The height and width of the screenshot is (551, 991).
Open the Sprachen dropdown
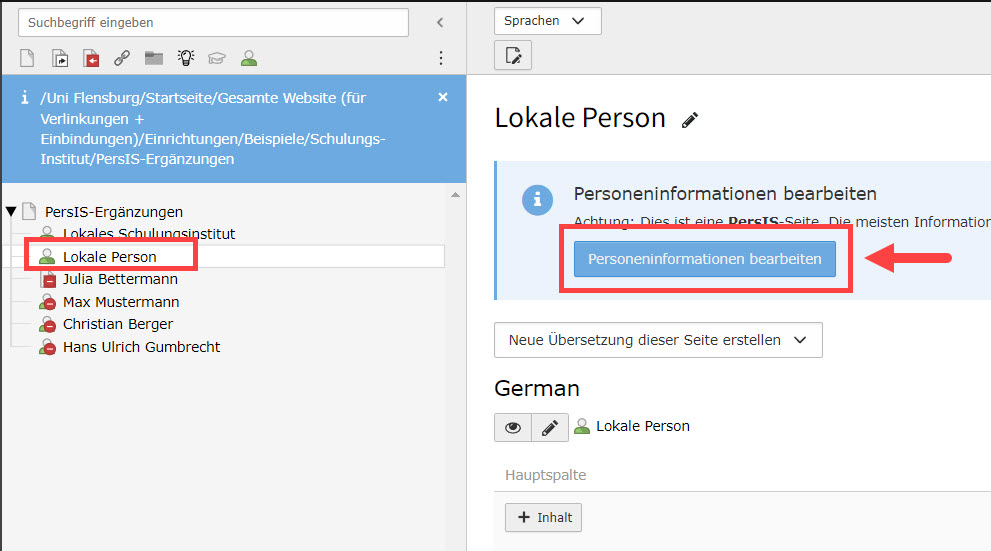coord(547,21)
